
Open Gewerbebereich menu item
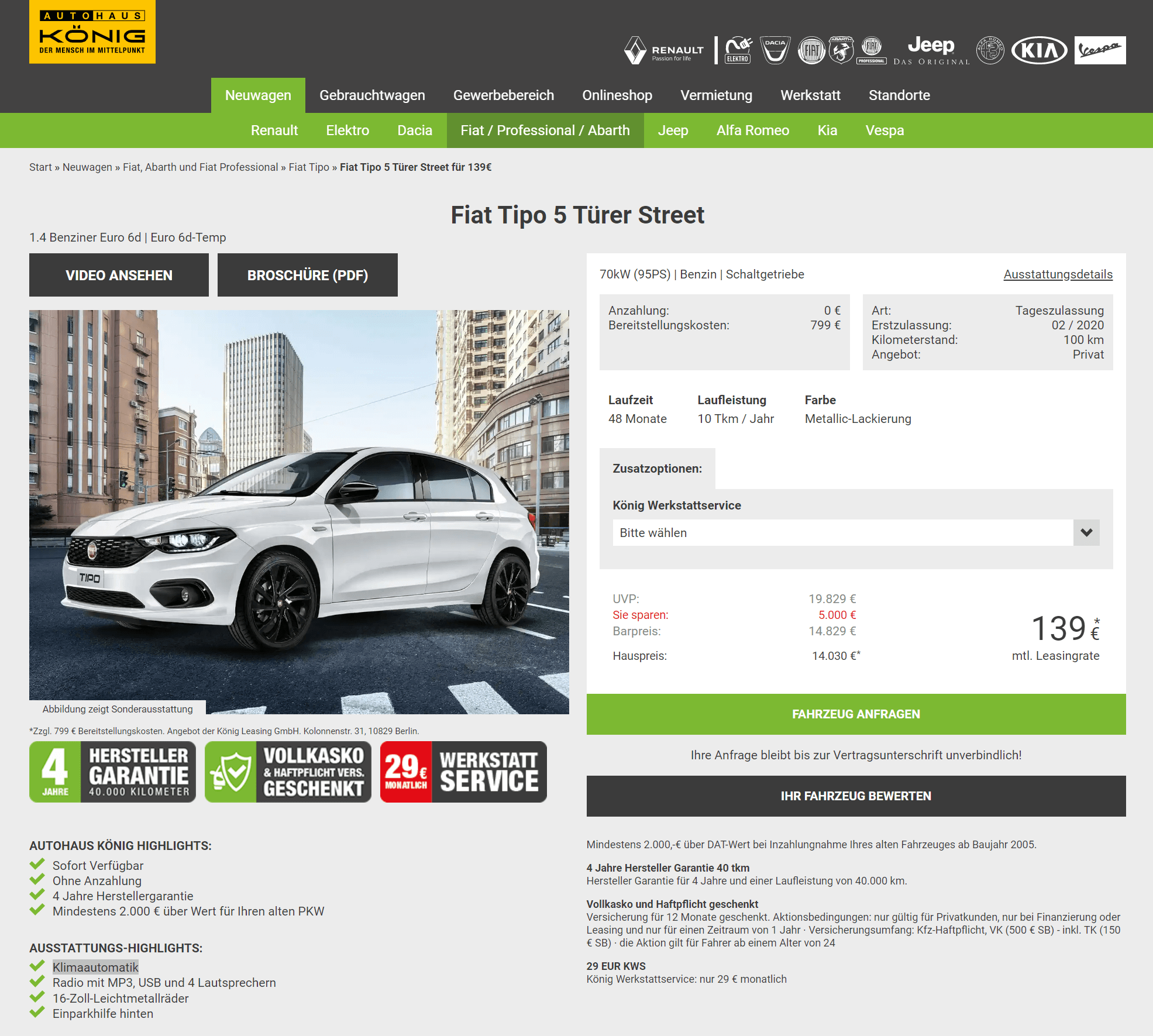tap(504, 95)
